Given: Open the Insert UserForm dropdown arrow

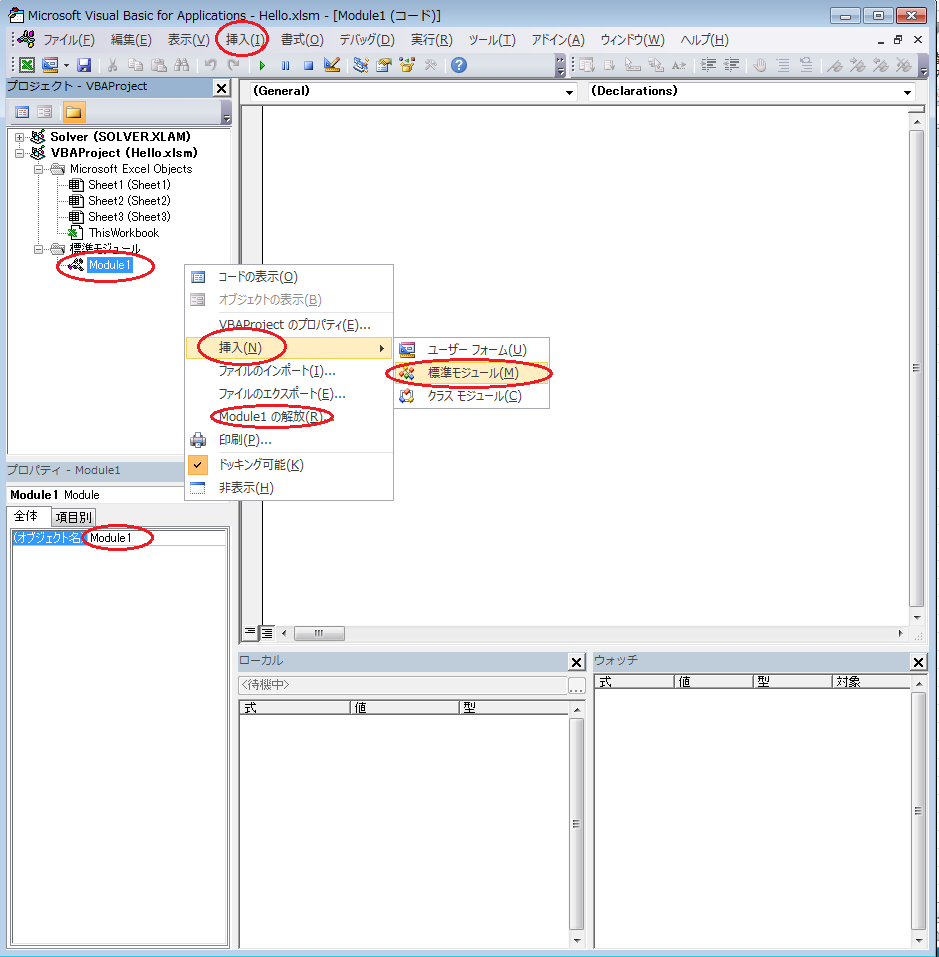Looking at the screenshot, I should pos(66,65).
